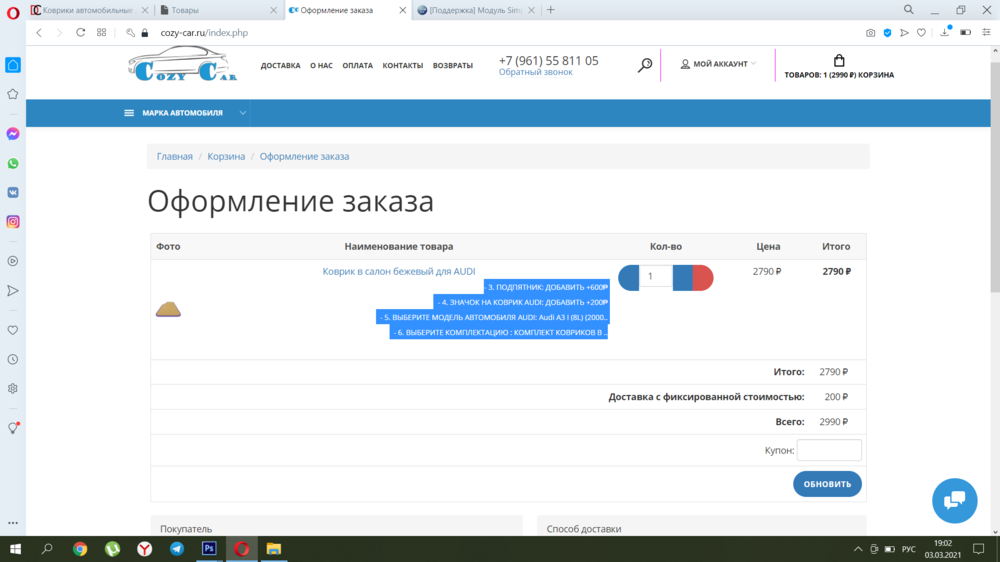Viewport: 1000px width, 562px height.
Task: Open Коврик в салон бежевый для AUDI link
Action: tap(399, 271)
